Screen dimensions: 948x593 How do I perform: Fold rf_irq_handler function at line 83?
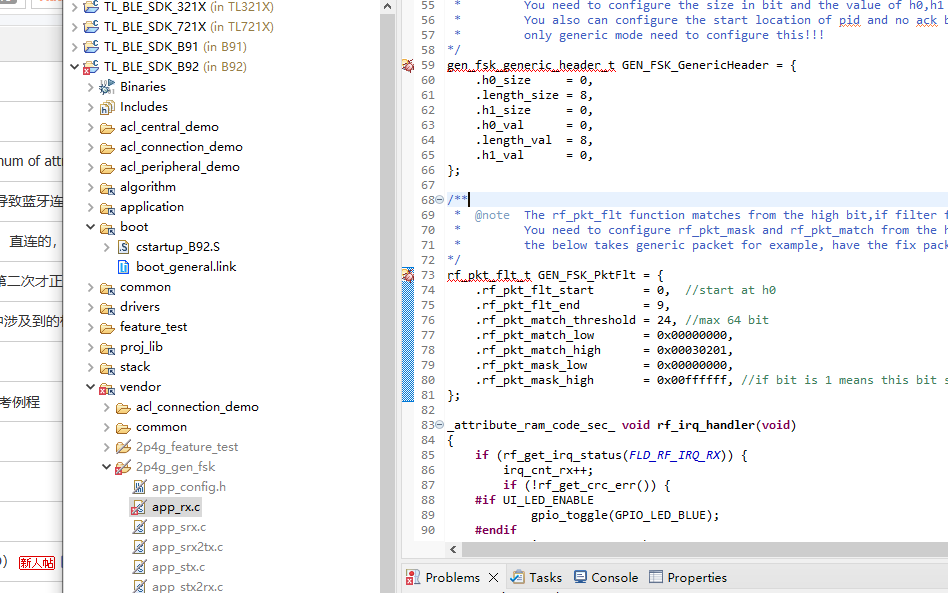click(440, 425)
